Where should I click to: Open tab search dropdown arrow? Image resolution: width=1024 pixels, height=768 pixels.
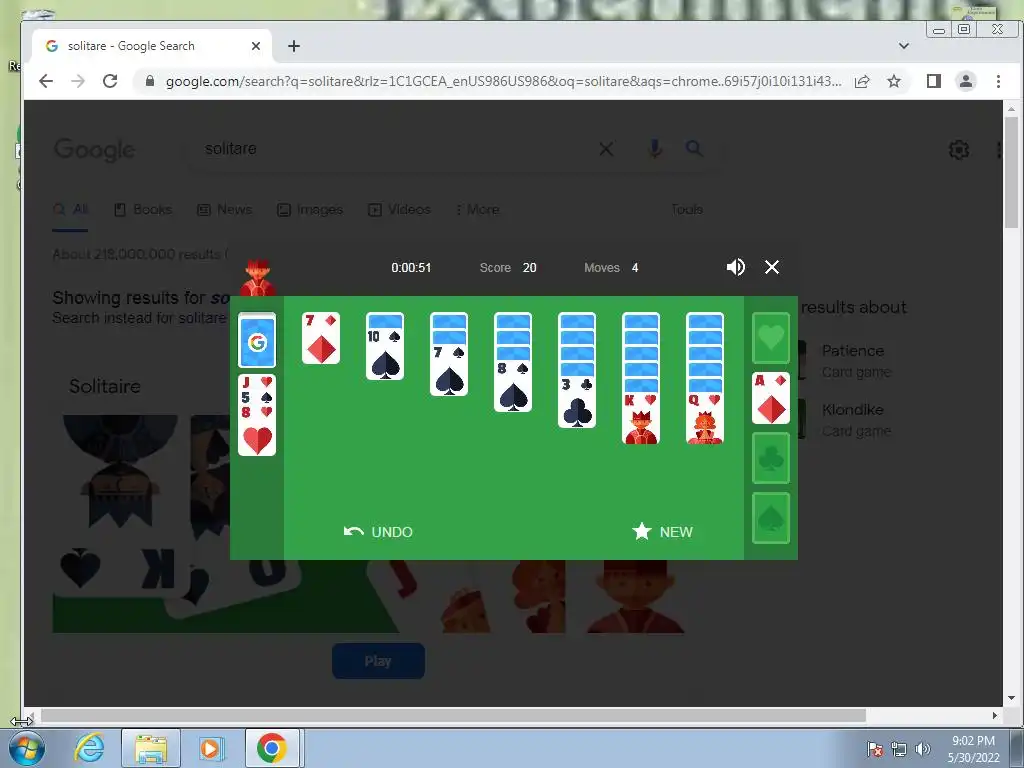pyautogui.click(x=904, y=46)
